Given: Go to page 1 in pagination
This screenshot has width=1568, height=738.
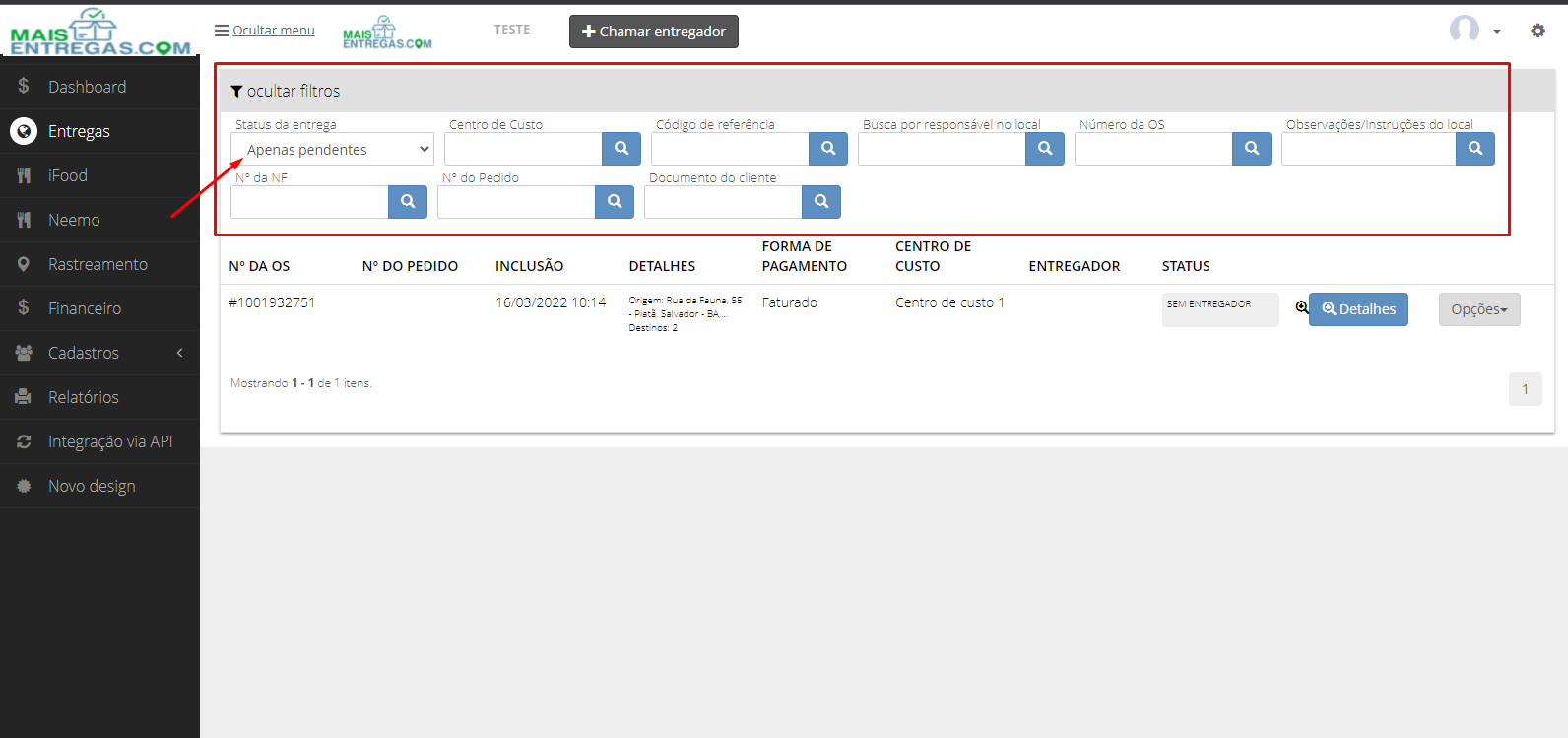Looking at the screenshot, I should pyautogui.click(x=1525, y=389).
